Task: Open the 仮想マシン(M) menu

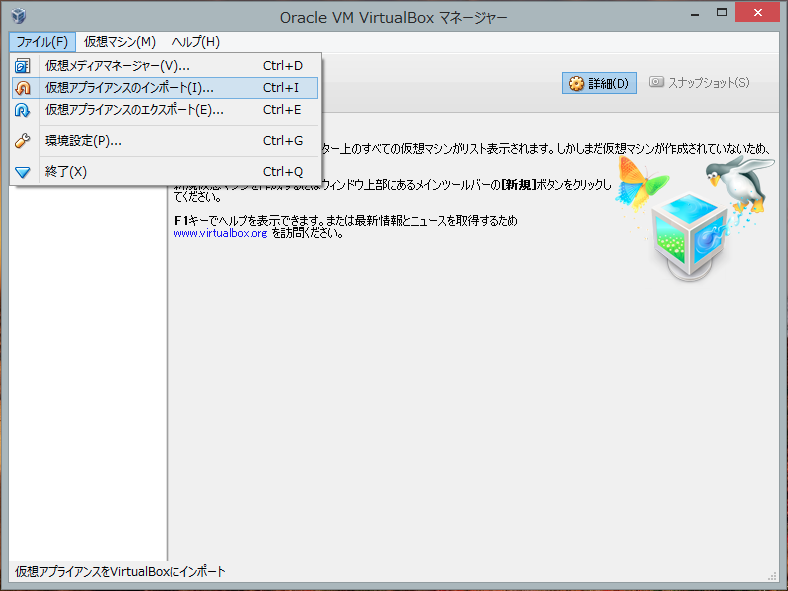Action: (120, 42)
